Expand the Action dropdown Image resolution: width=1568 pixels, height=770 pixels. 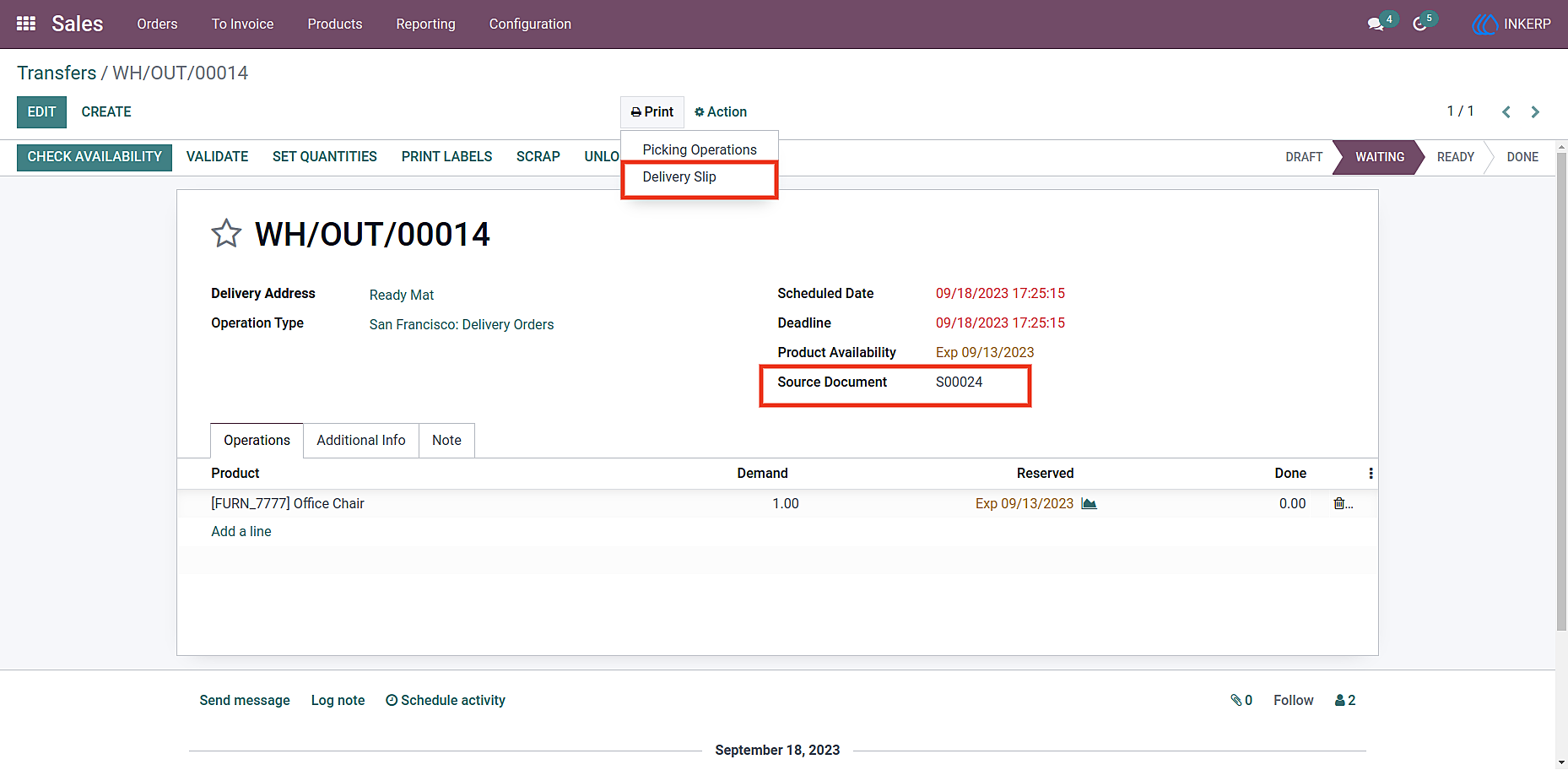721,111
